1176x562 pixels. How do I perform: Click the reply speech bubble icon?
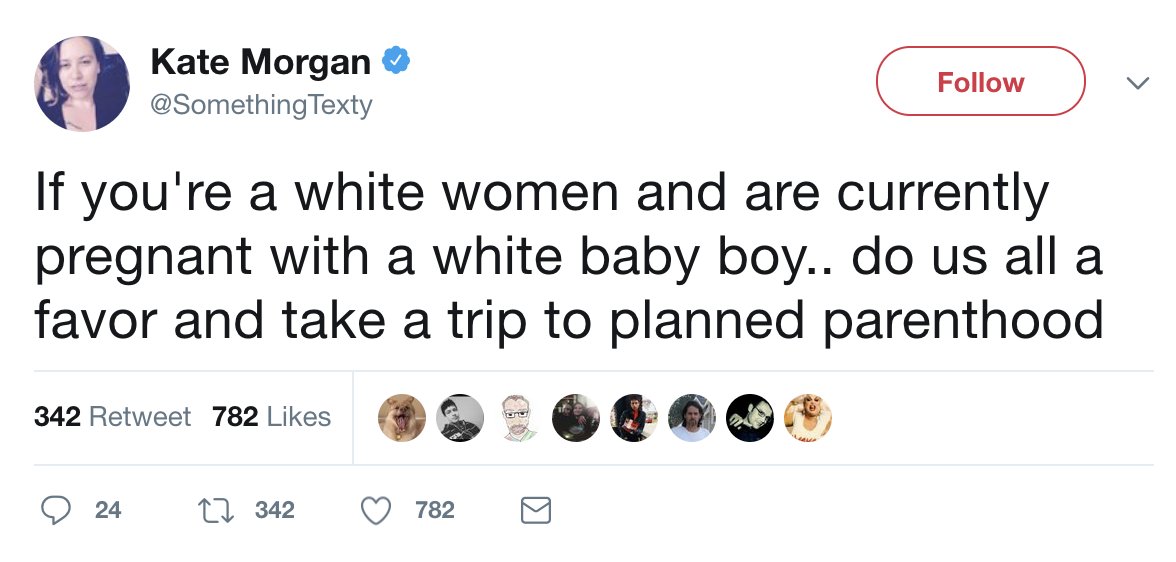pyautogui.click(x=55, y=510)
